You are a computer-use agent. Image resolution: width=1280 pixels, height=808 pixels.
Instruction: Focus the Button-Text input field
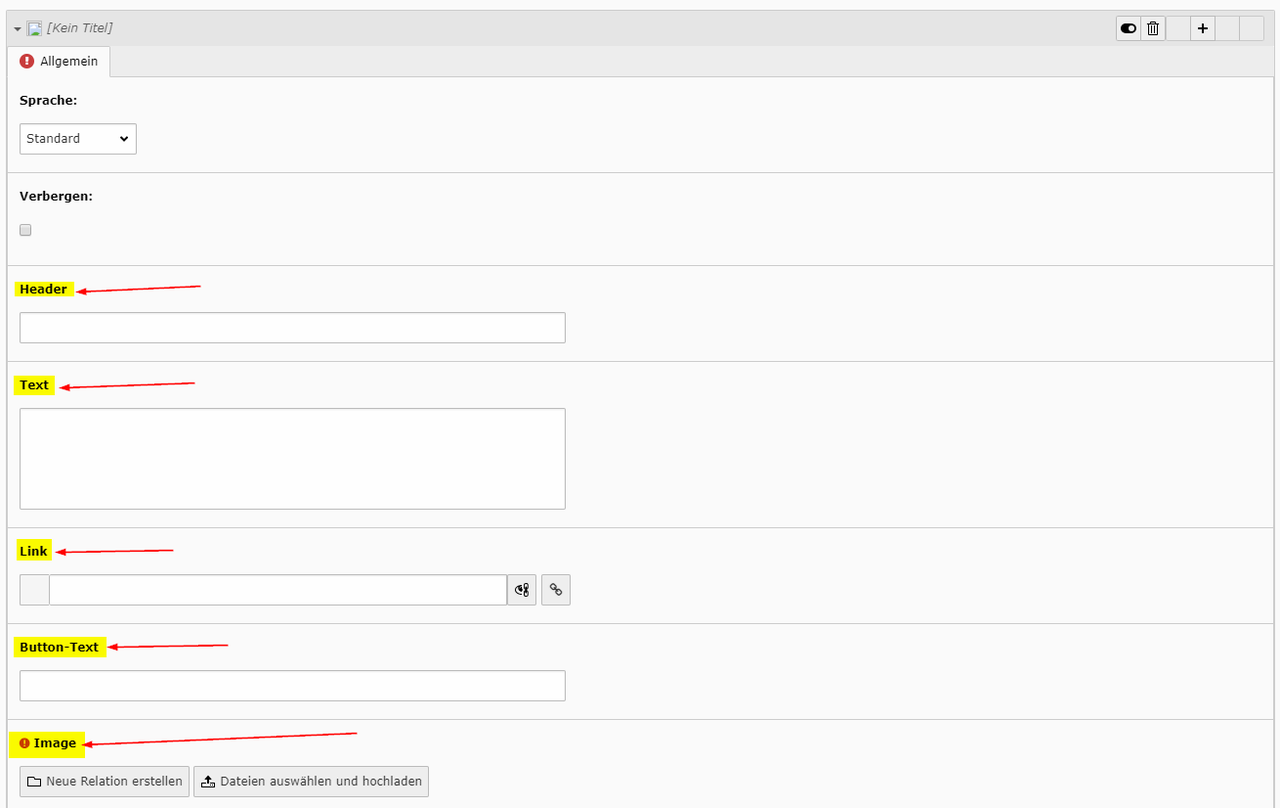coord(292,686)
